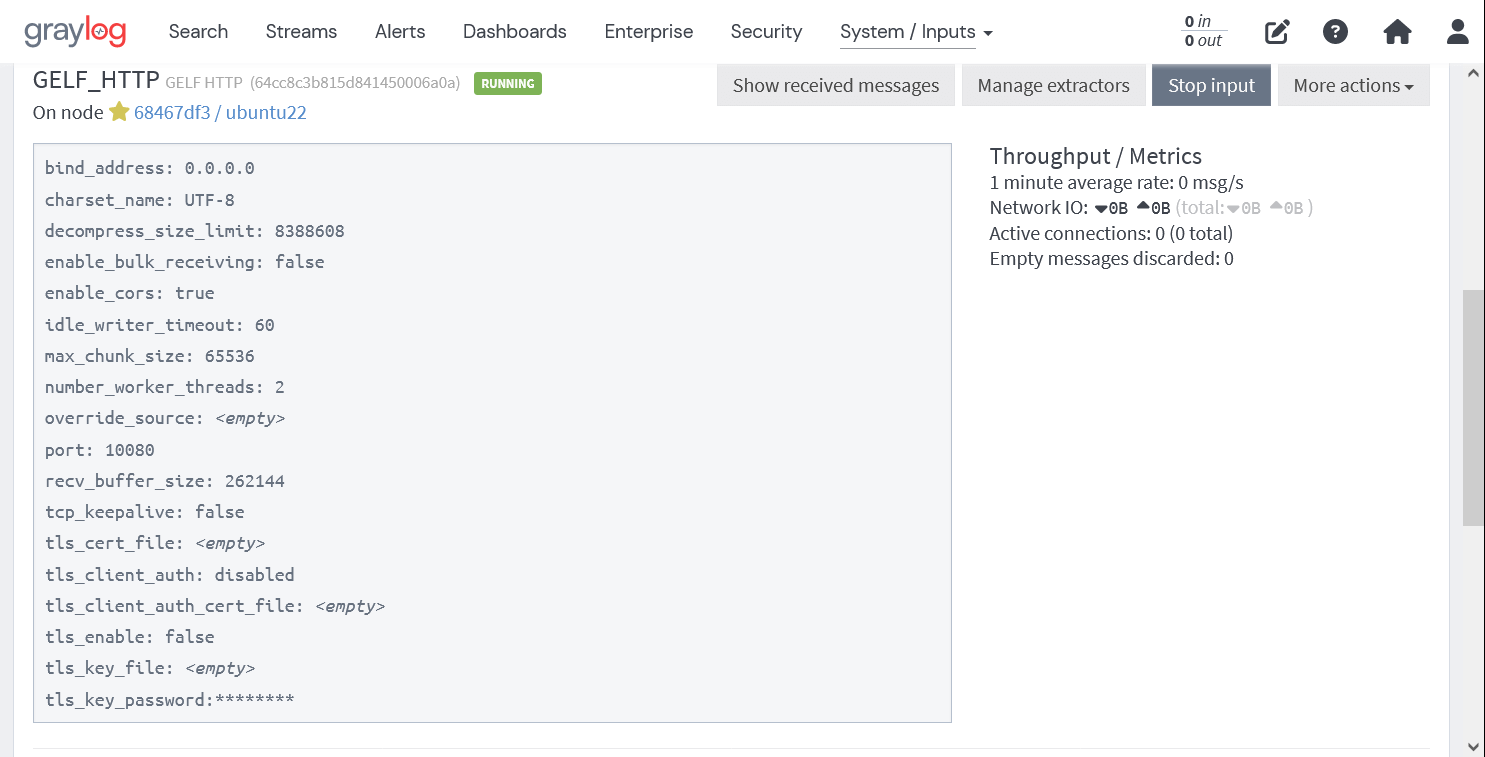The height and width of the screenshot is (757, 1485).
Task: Click the input ID 64cc8c3b815d841450006a0a
Action: pos(355,83)
